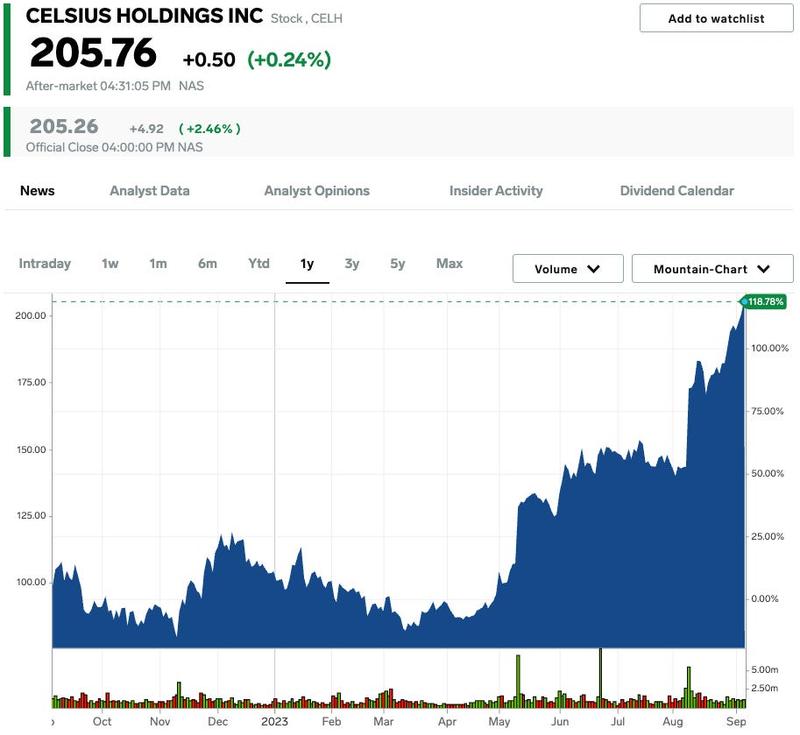Click the Jul label on time axis
Image resolution: width=800 pixels, height=735 pixels.
(x=618, y=722)
